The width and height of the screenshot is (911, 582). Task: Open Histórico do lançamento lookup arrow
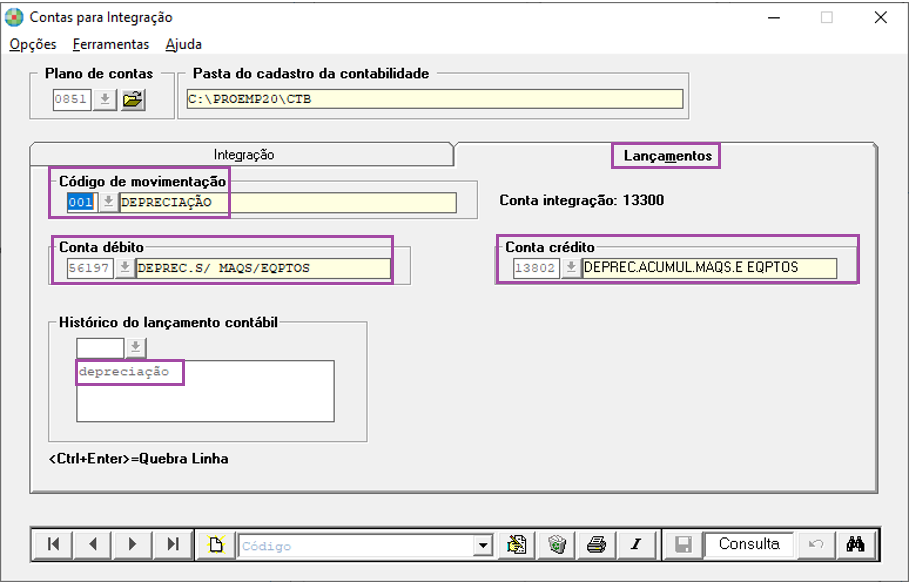[135, 348]
